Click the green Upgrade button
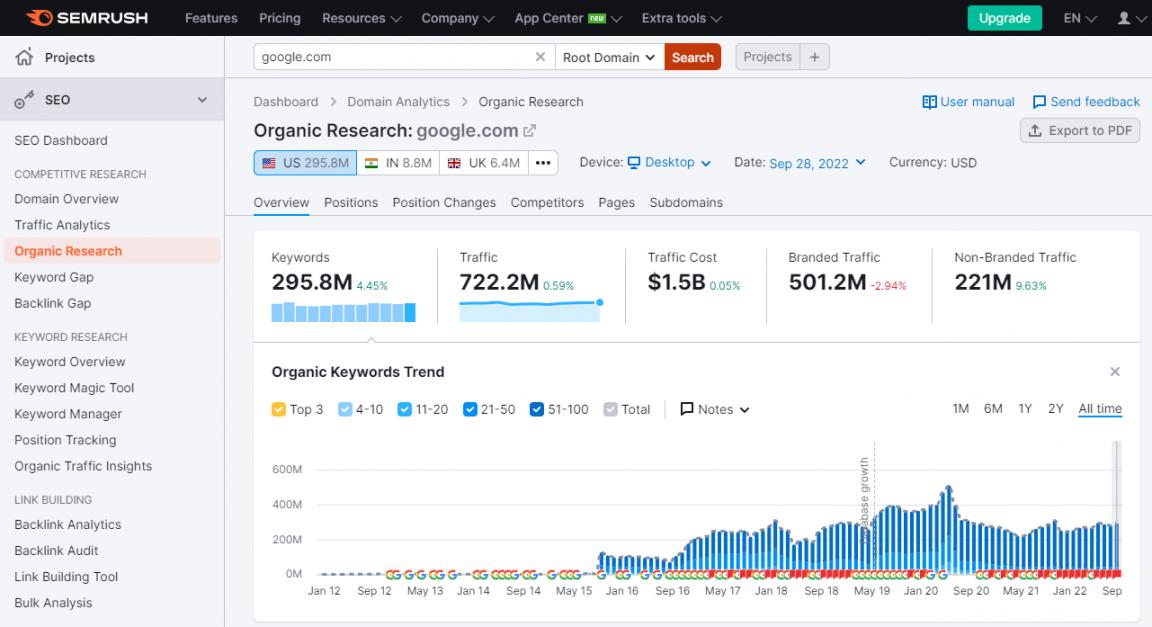 1004,18
